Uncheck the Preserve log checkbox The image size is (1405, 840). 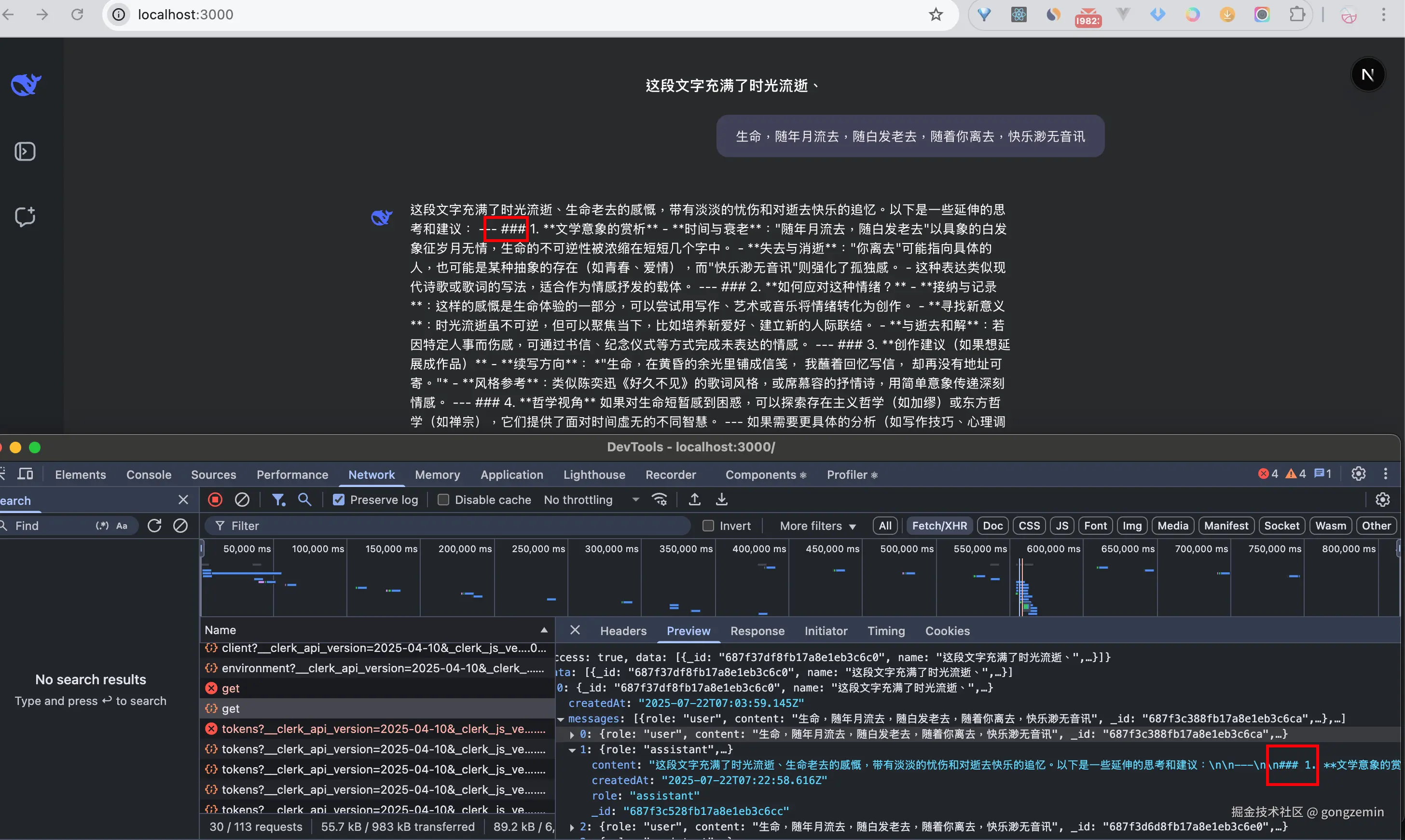click(x=339, y=500)
